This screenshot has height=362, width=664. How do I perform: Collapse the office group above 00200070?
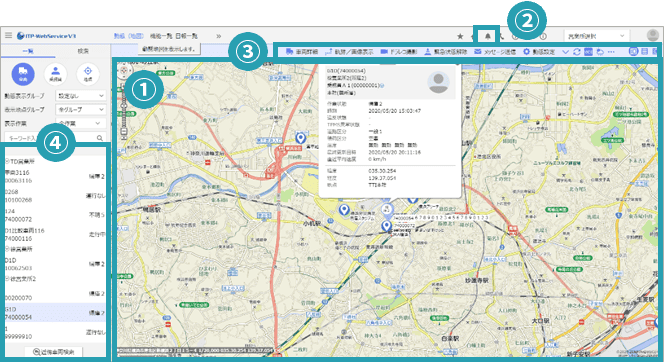[x=7, y=279]
